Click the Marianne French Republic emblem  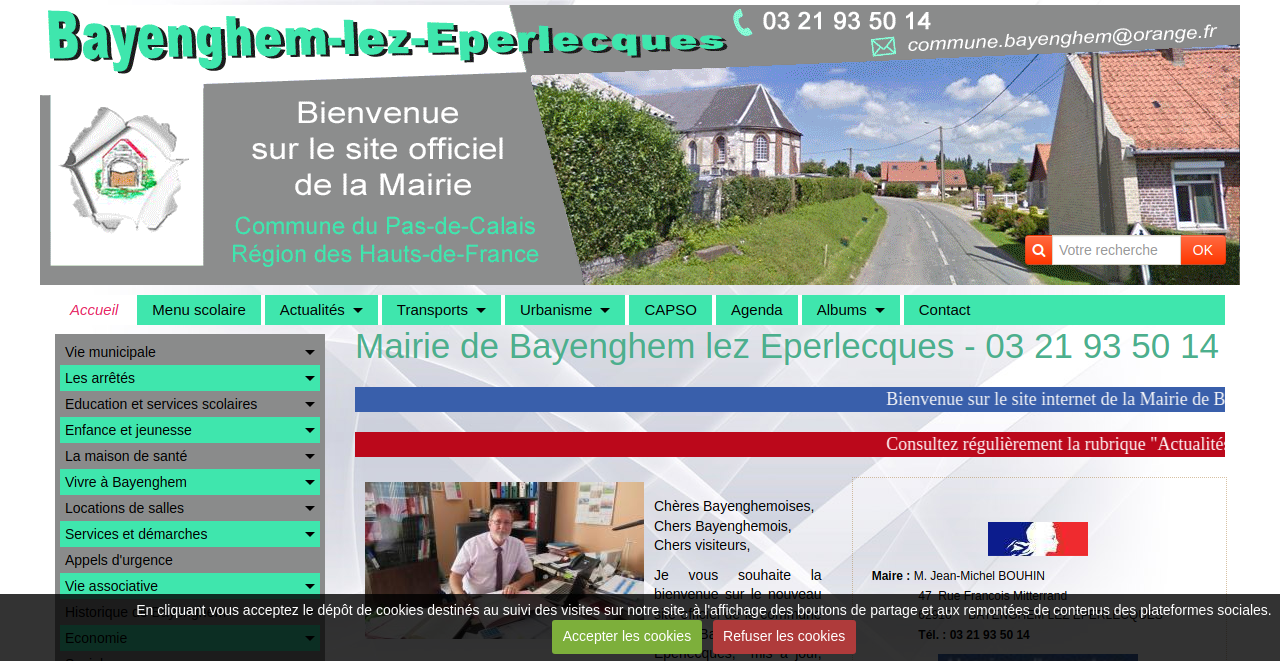click(x=1038, y=538)
